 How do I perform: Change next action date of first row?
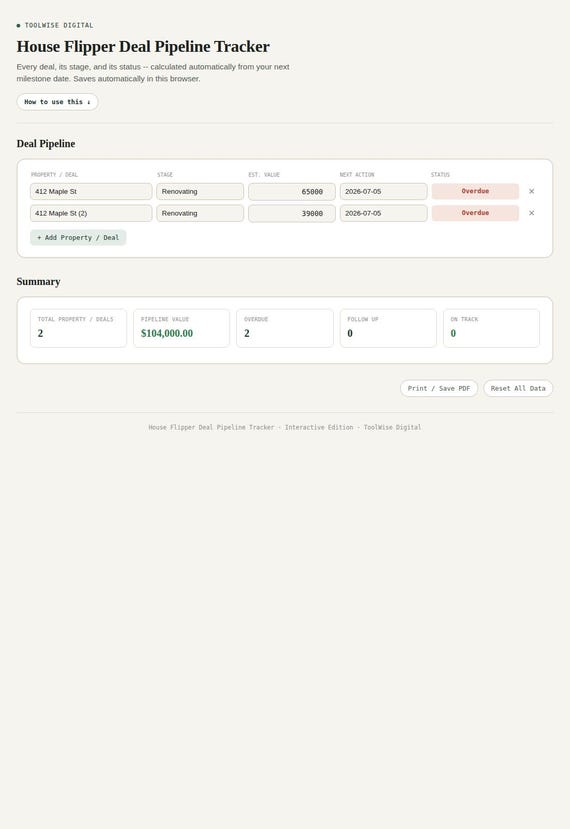tap(383, 191)
